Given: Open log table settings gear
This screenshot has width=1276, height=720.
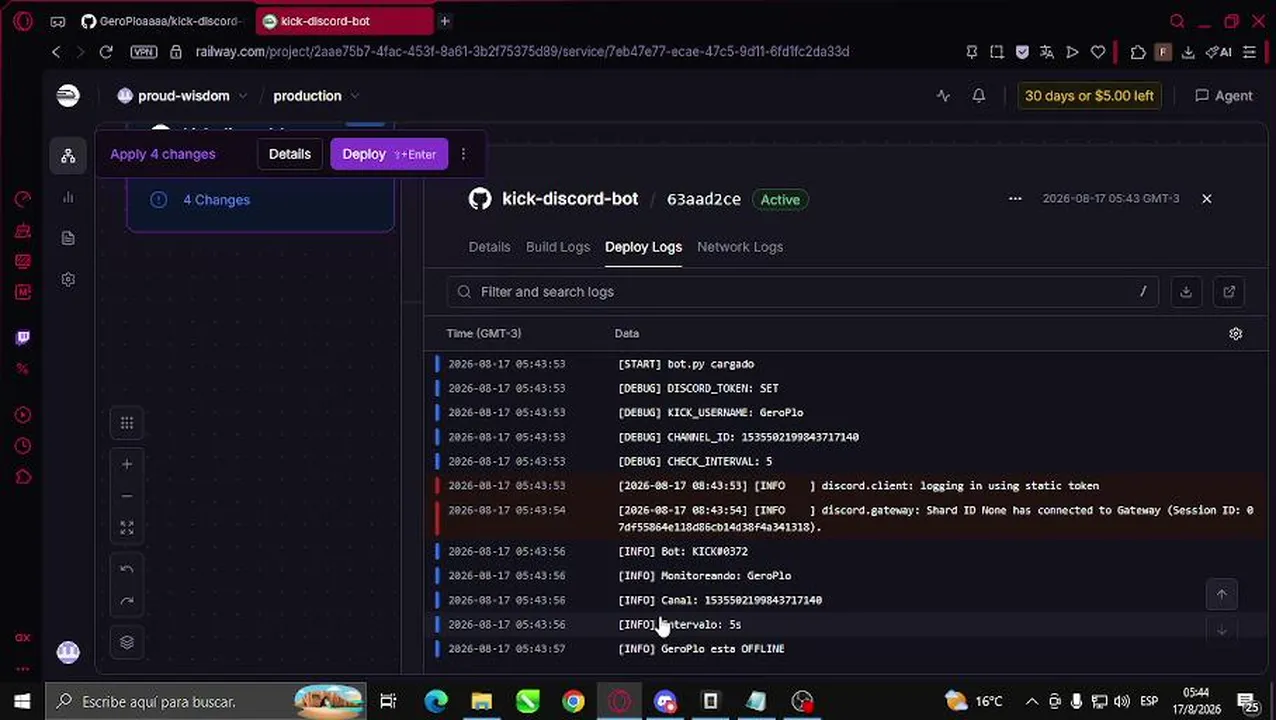Looking at the screenshot, I should 1236,334.
